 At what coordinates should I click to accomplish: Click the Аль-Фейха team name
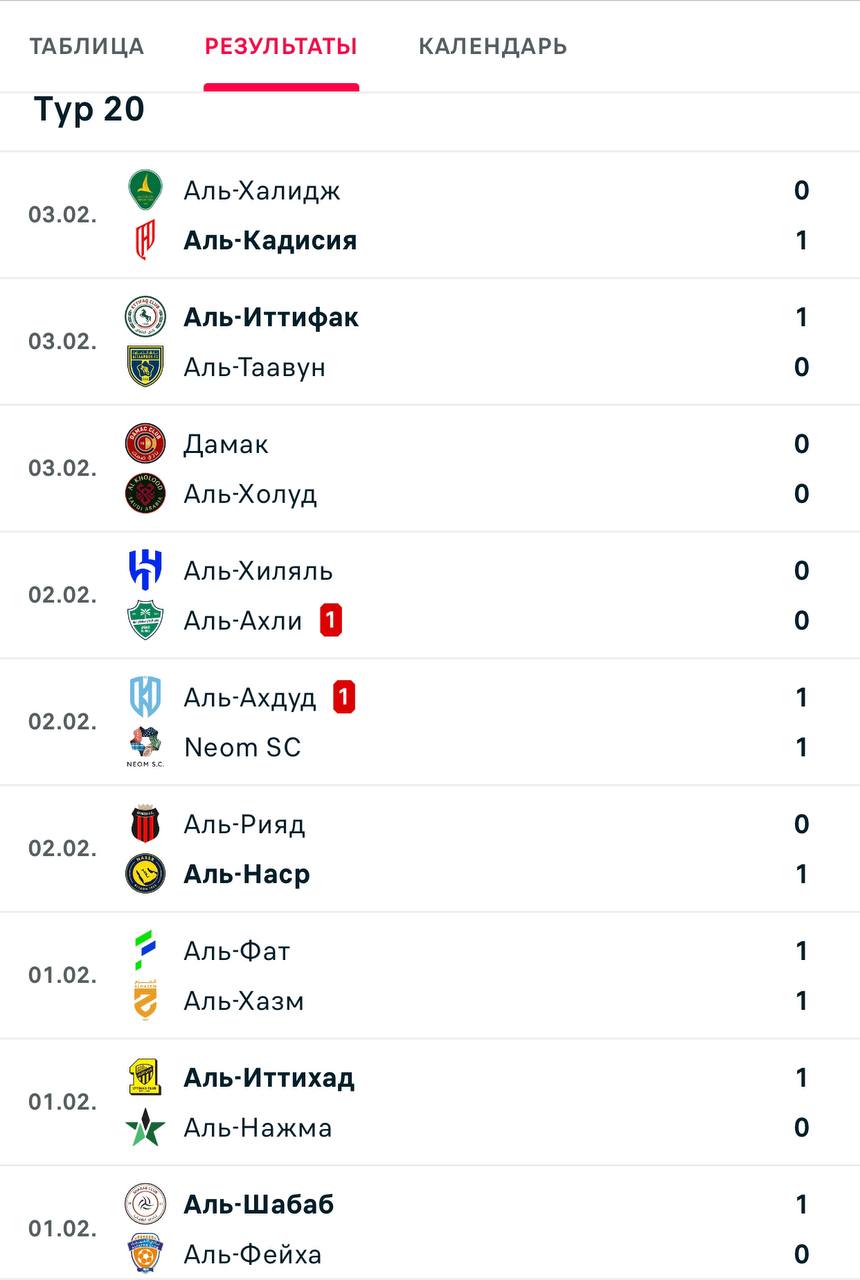click(252, 1254)
